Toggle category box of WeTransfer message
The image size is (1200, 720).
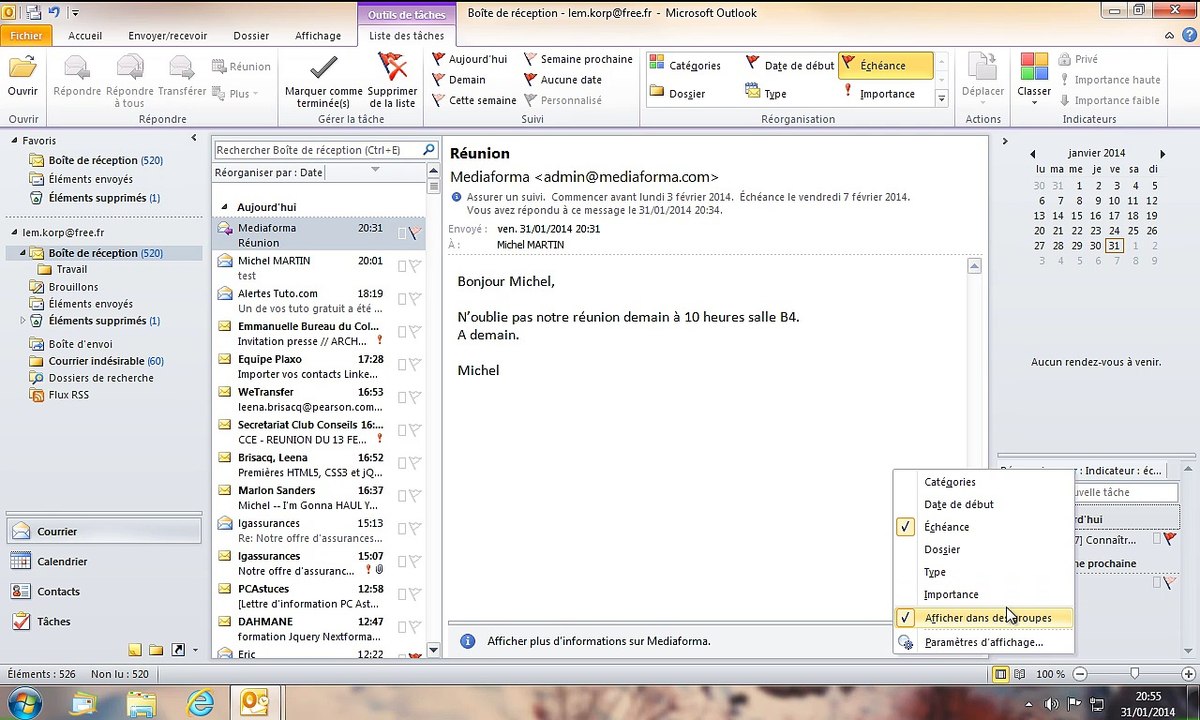[401, 397]
